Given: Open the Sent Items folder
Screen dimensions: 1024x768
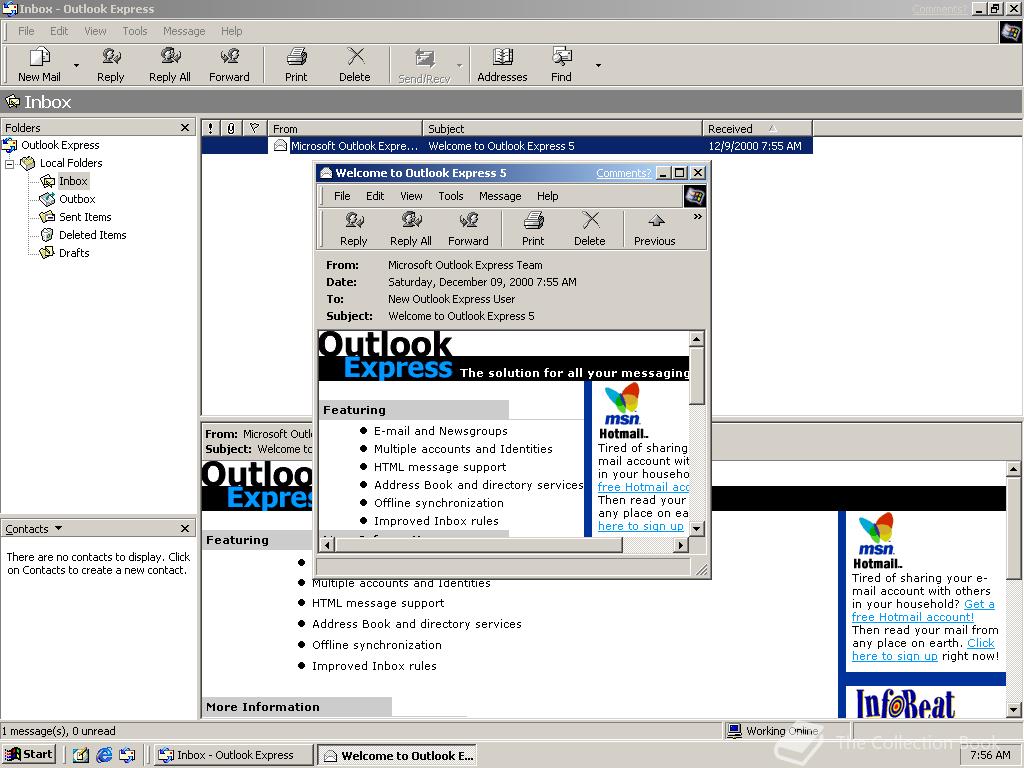Looking at the screenshot, I should pos(85,217).
